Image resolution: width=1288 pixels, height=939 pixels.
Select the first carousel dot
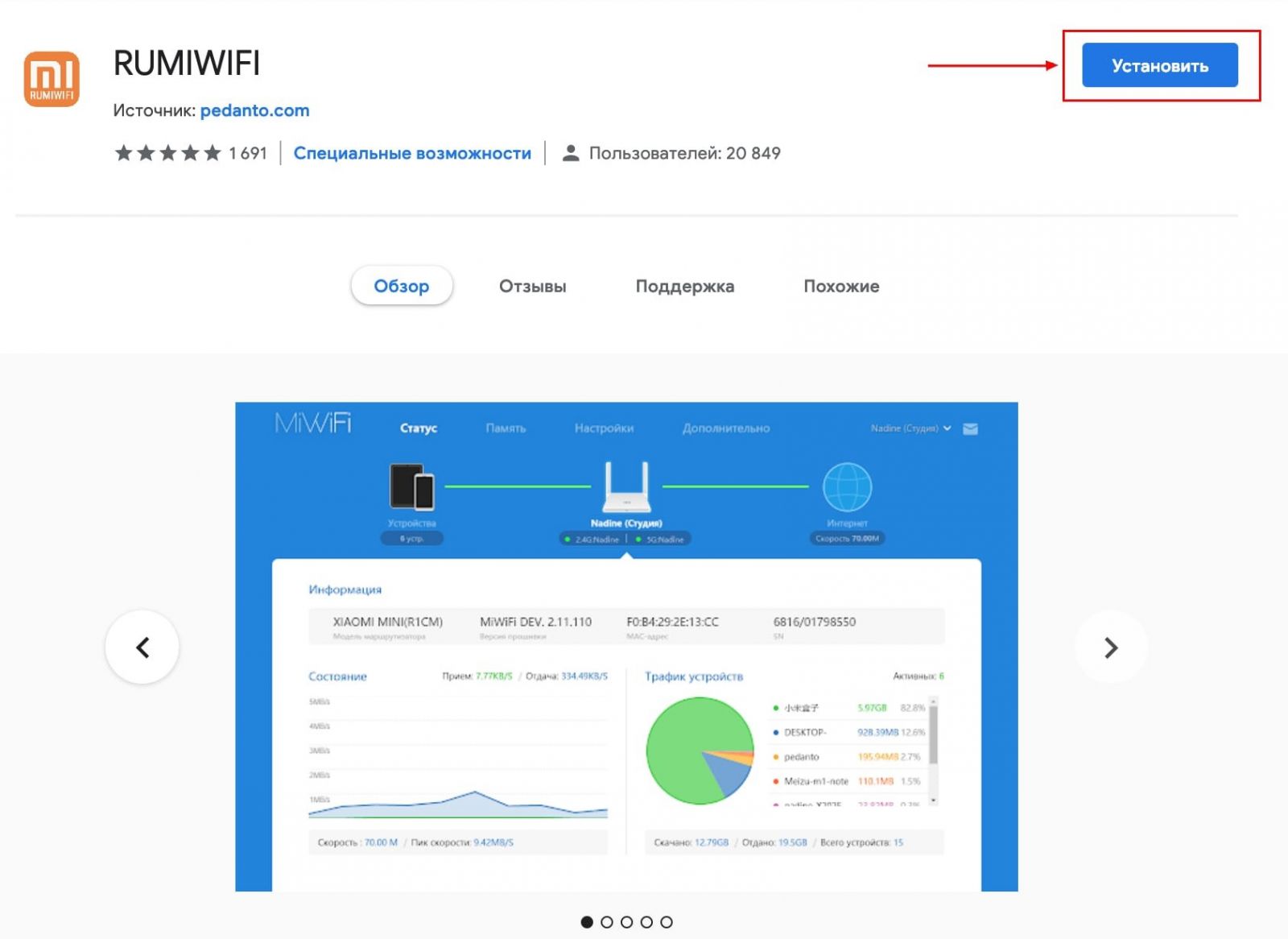[x=587, y=922]
